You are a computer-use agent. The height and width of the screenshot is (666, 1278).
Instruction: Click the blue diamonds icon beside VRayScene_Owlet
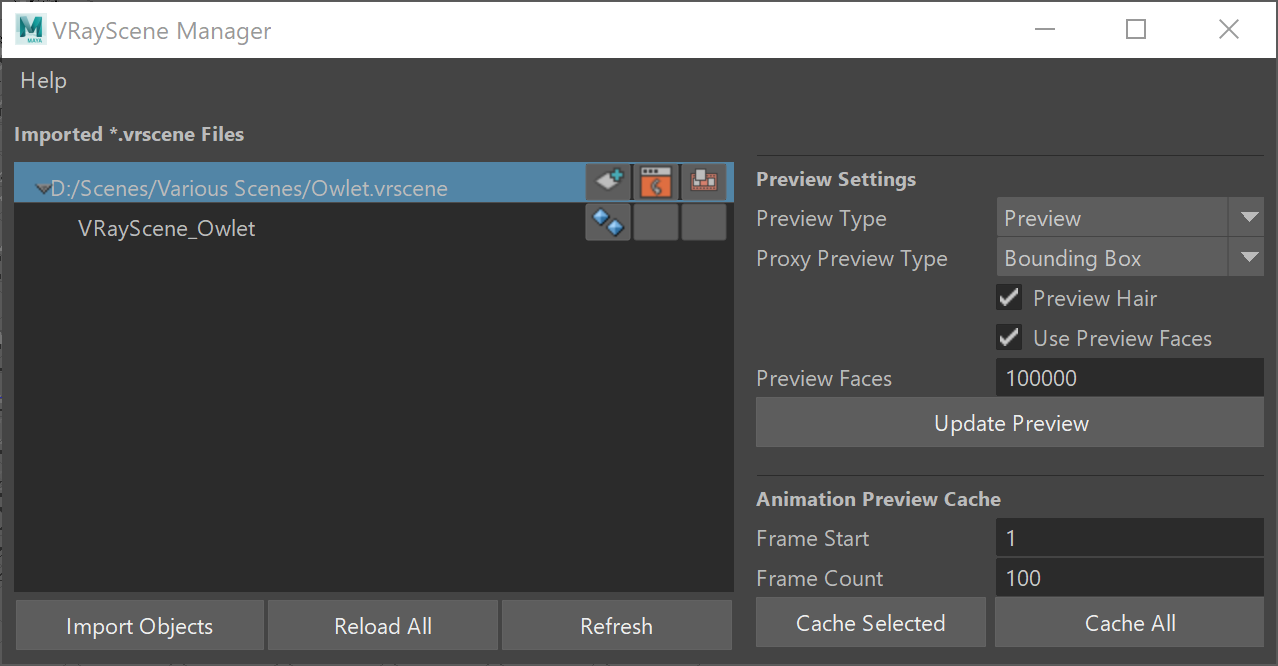[608, 222]
